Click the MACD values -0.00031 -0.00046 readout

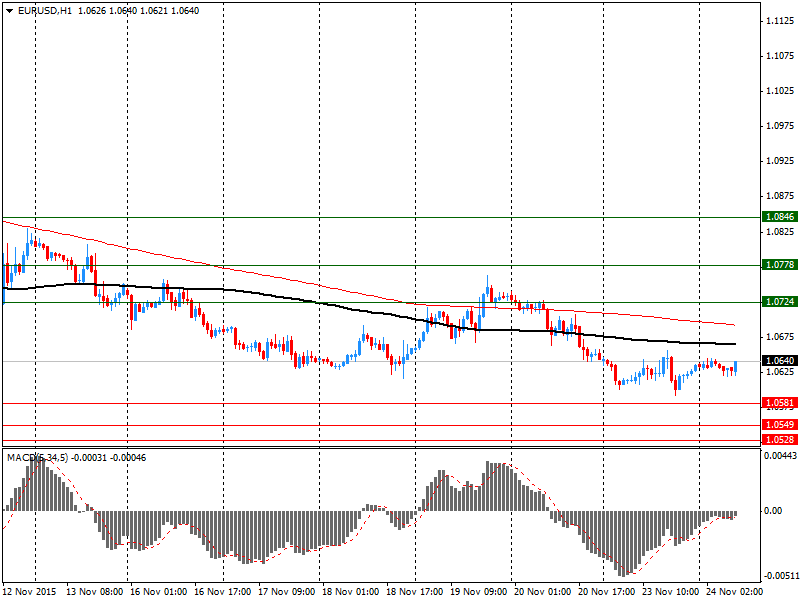tap(108, 458)
